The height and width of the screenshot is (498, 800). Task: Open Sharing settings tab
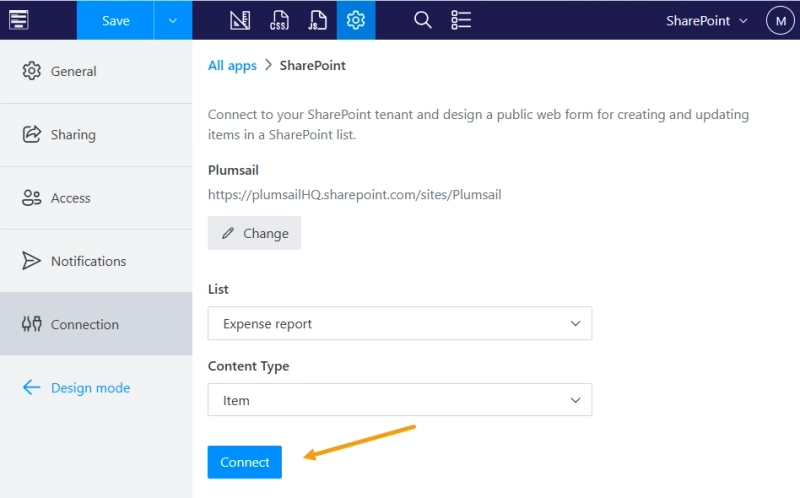click(x=96, y=135)
